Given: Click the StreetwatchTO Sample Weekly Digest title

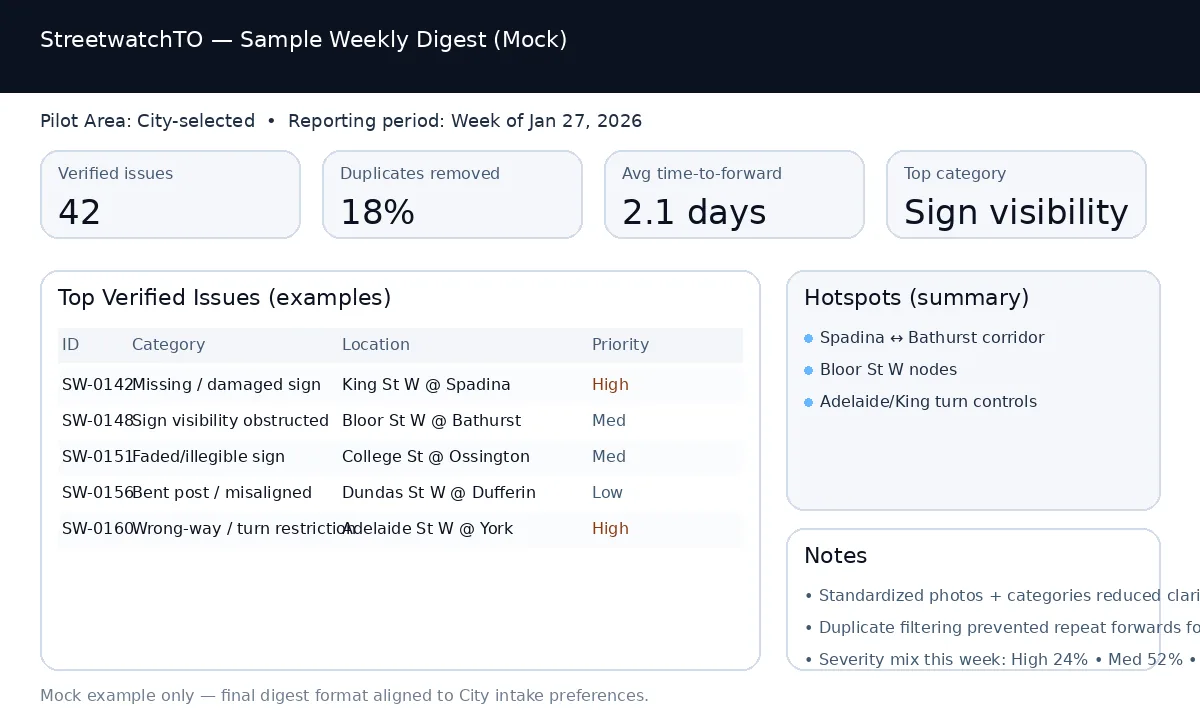Looking at the screenshot, I should [x=304, y=40].
